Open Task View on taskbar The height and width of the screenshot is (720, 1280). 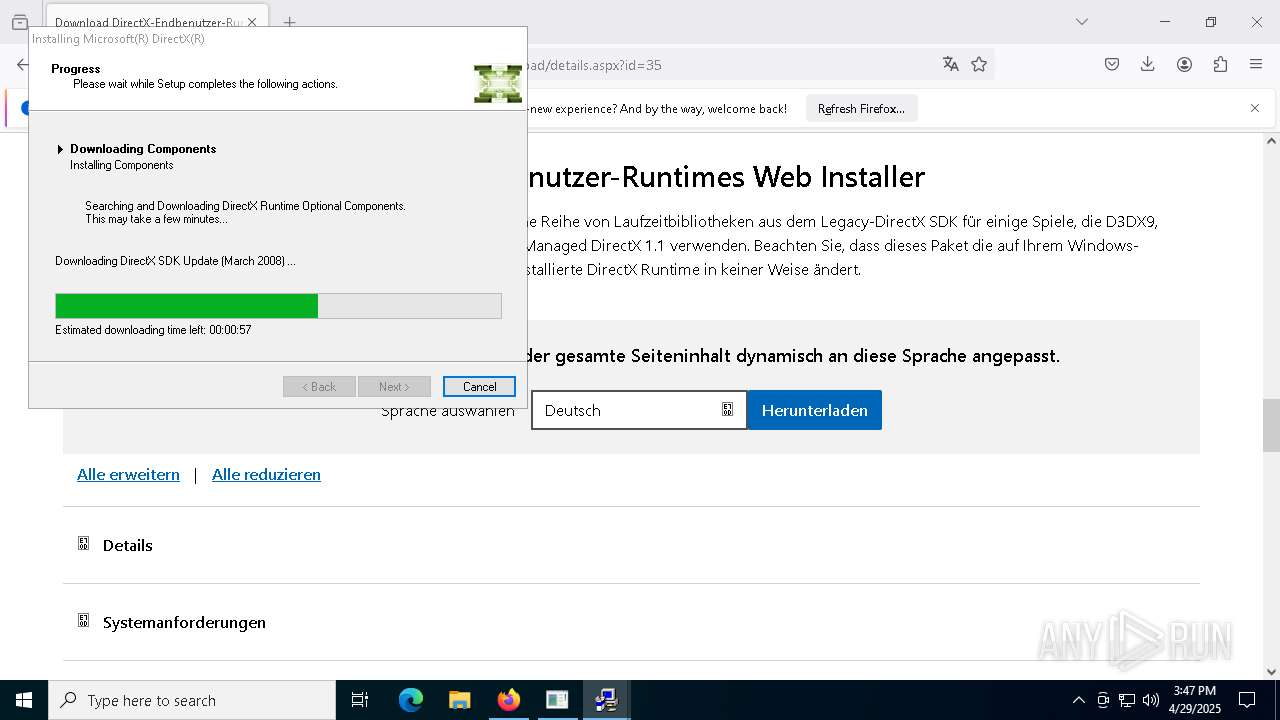tap(360, 700)
